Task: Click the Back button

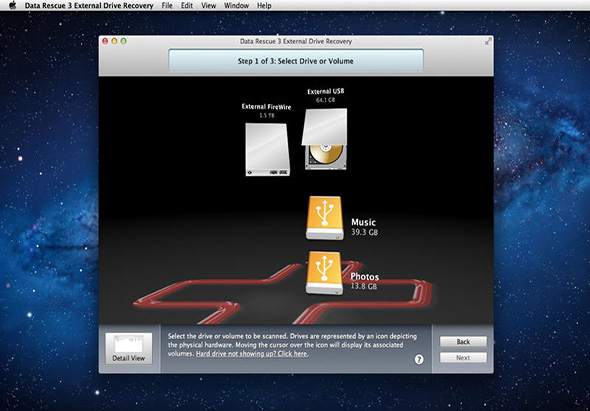Action: tap(463, 342)
